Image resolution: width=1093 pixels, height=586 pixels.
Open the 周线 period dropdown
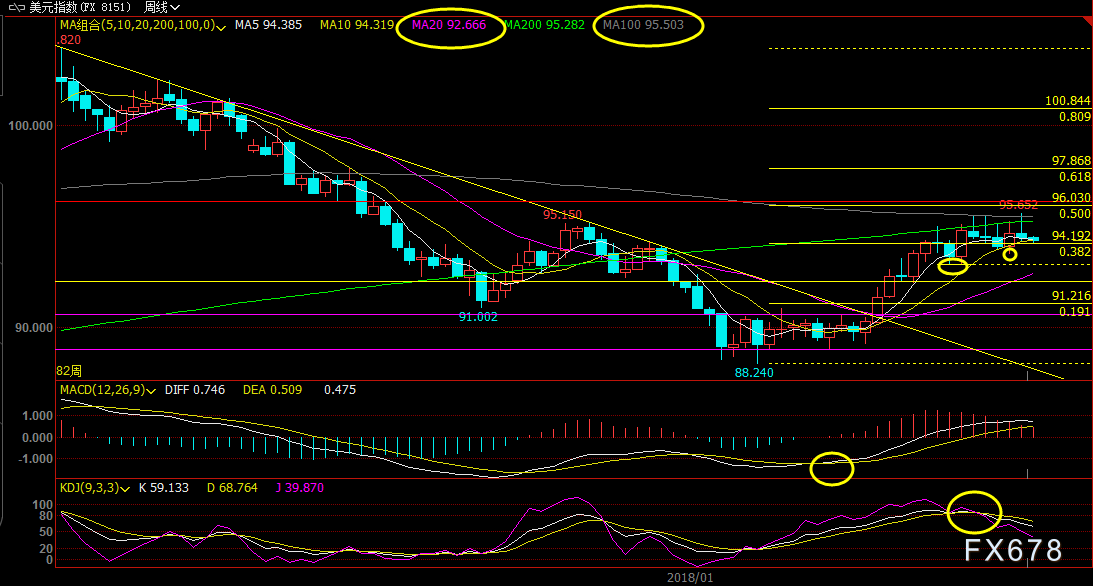[x=162, y=8]
